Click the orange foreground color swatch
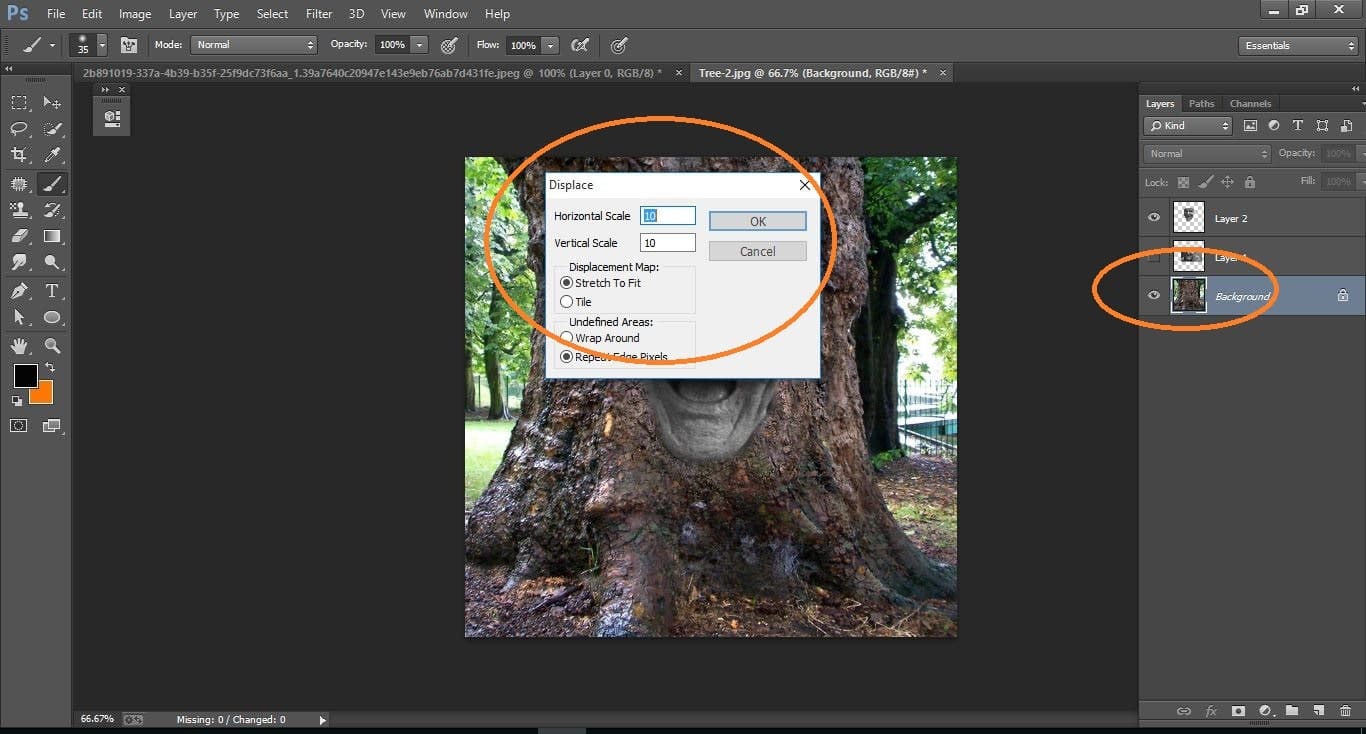Image resolution: width=1366 pixels, height=734 pixels. pyautogui.click(x=41, y=392)
